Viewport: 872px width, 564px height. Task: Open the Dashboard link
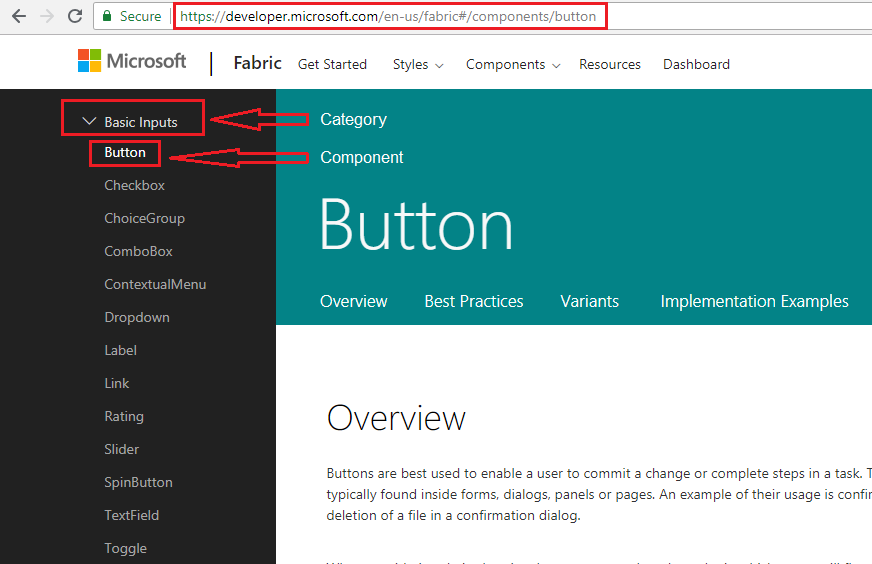(696, 64)
